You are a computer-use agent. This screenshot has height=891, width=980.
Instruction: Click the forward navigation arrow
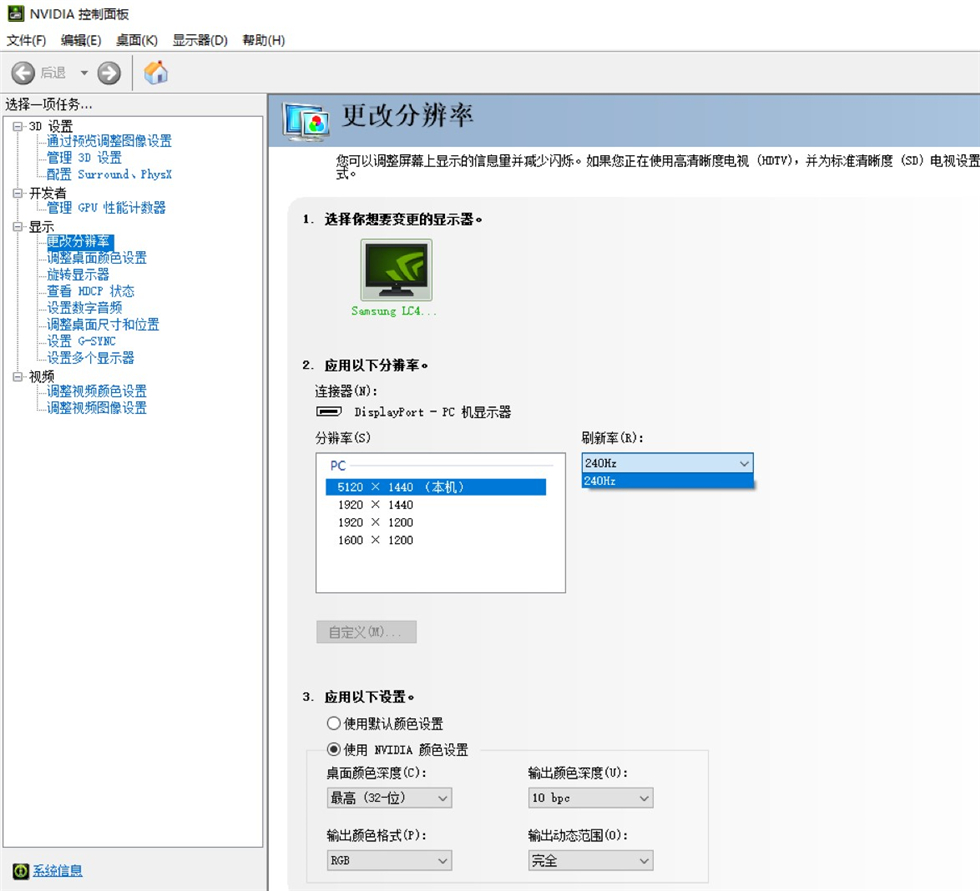click(x=109, y=72)
